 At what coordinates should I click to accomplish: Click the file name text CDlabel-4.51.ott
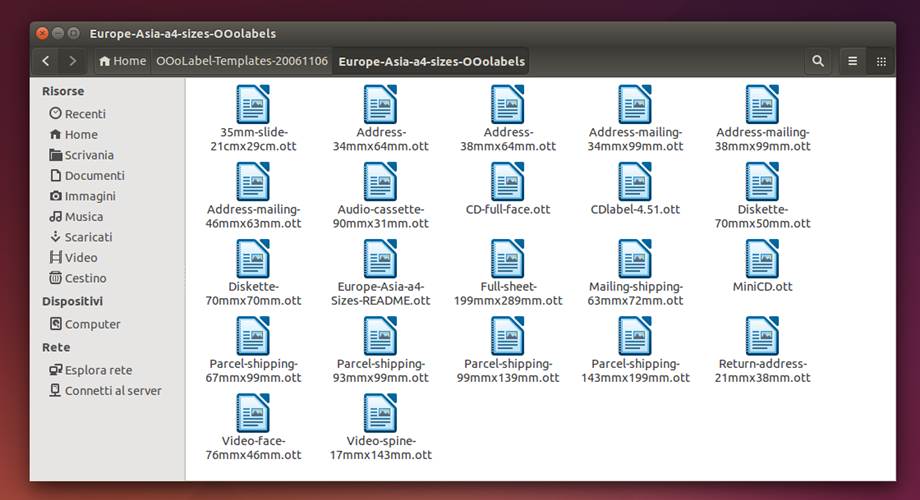pyautogui.click(x=635, y=210)
